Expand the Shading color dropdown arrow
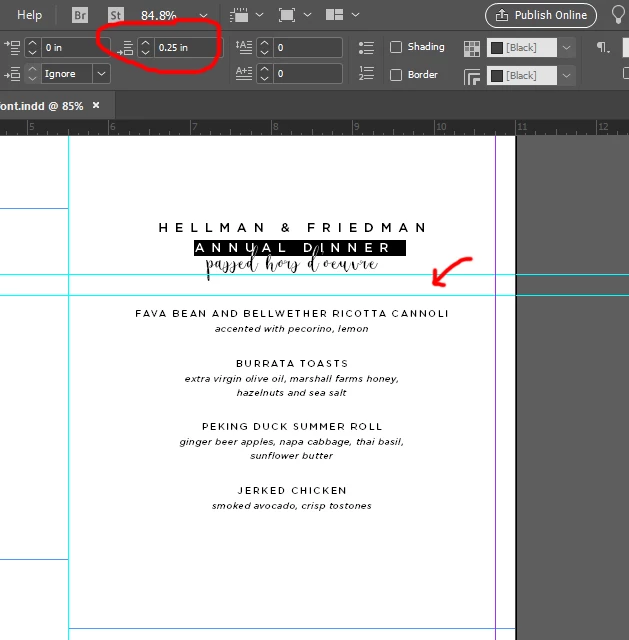The image size is (629, 640). pyautogui.click(x=567, y=48)
